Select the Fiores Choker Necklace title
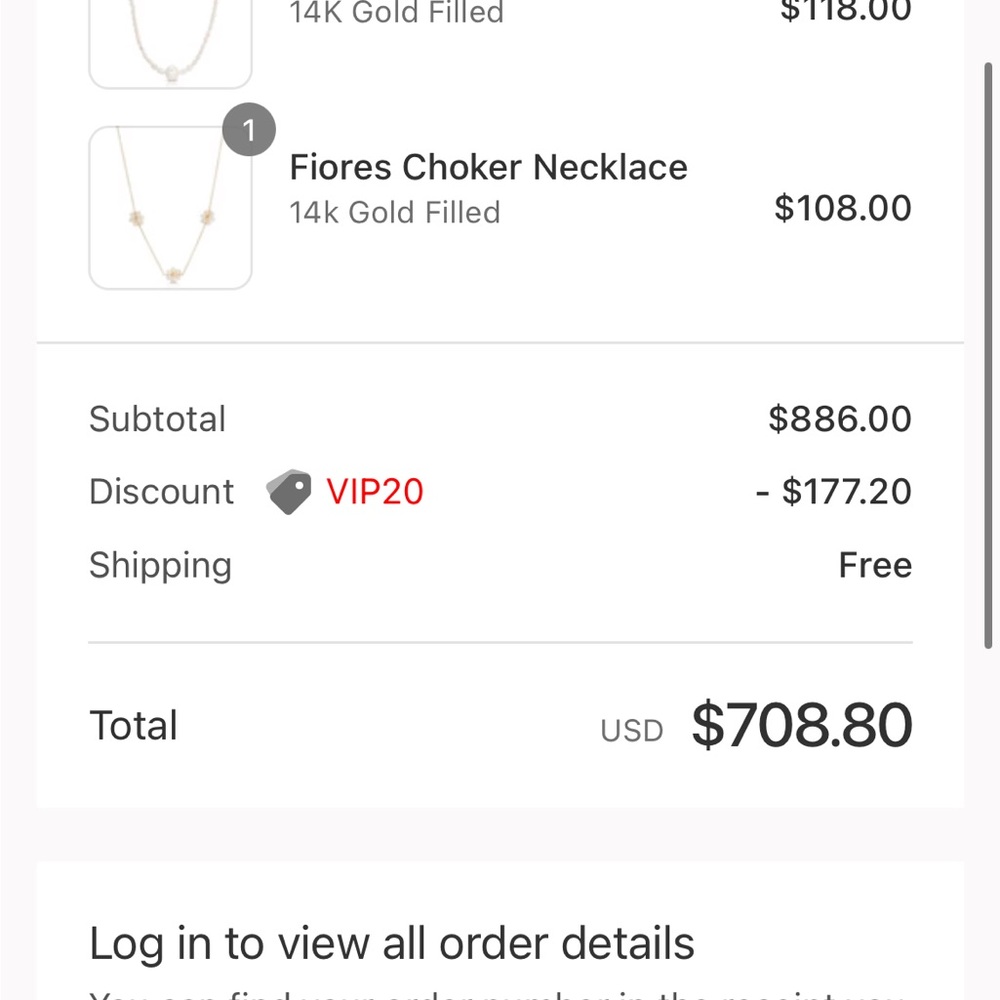 pos(489,167)
